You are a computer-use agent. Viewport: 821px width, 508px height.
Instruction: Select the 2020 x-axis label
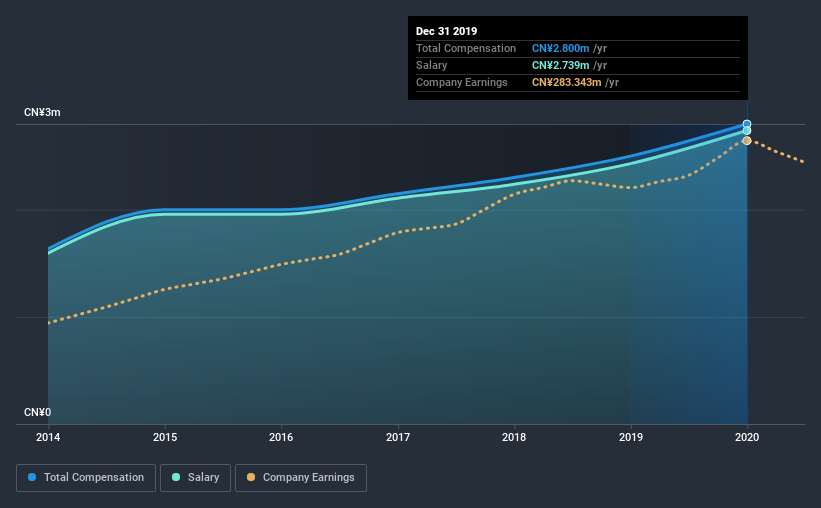747,437
